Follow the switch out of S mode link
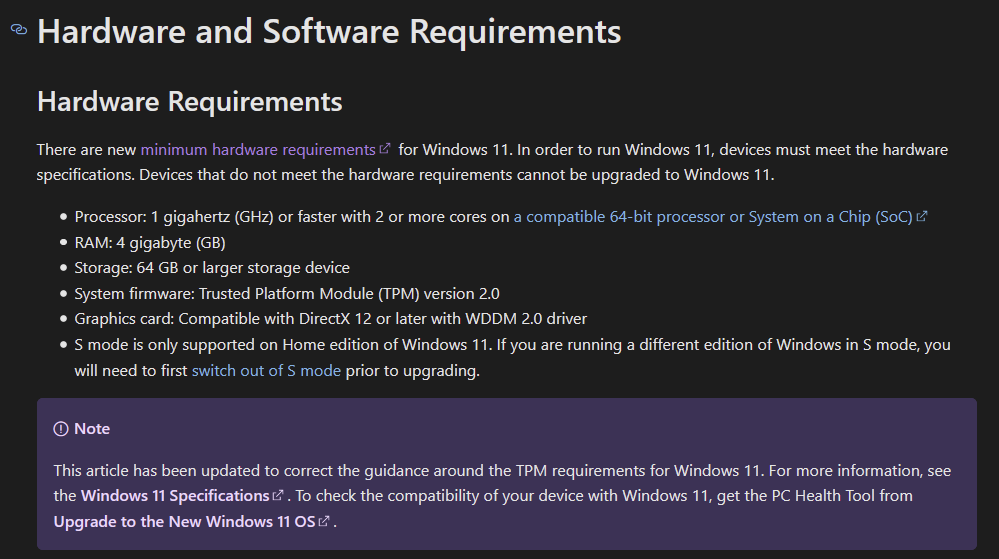Screen dimensions: 999x559 (x=266, y=370)
